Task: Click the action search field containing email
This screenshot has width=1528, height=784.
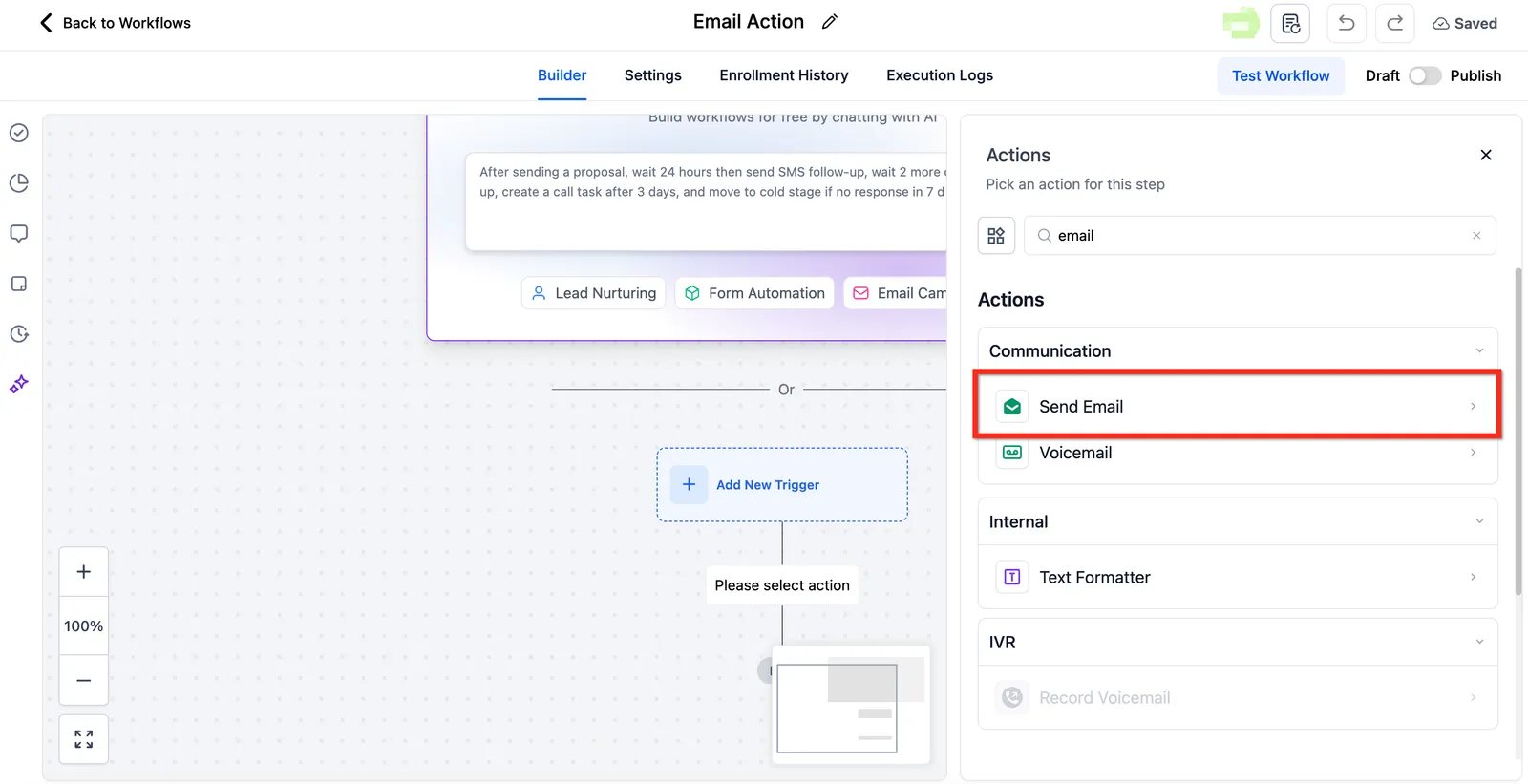Action: pos(1260,236)
